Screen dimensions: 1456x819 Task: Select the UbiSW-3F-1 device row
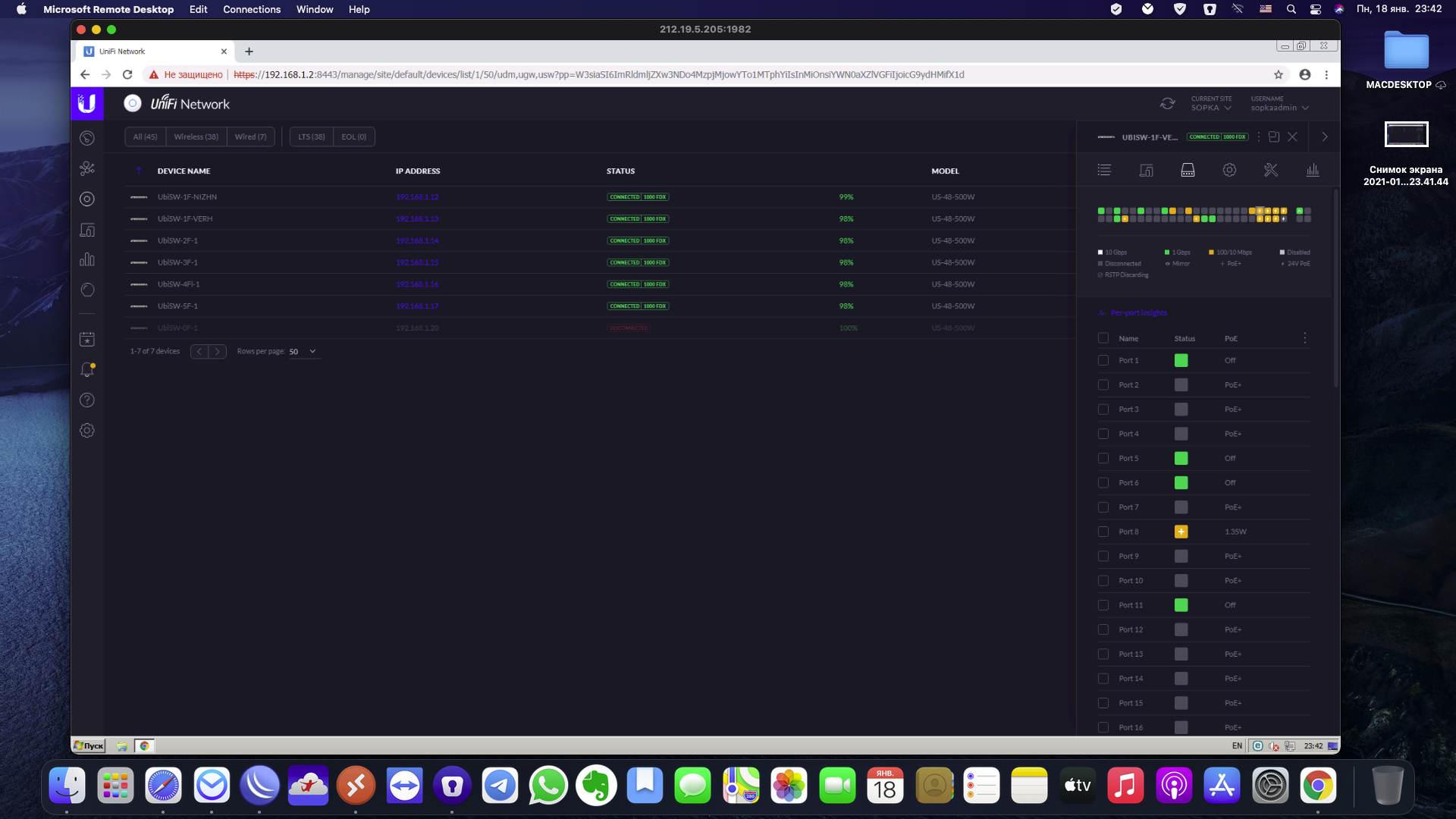point(177,263)
